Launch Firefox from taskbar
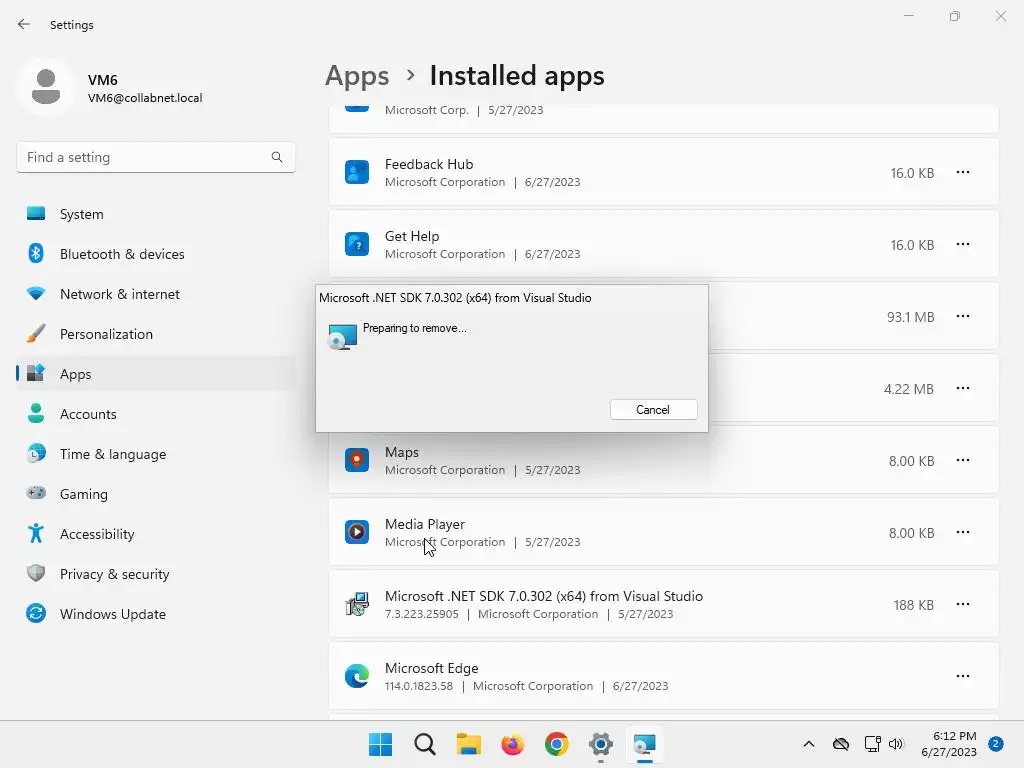This screenshot has height=768, width=1024. point(513,744)
